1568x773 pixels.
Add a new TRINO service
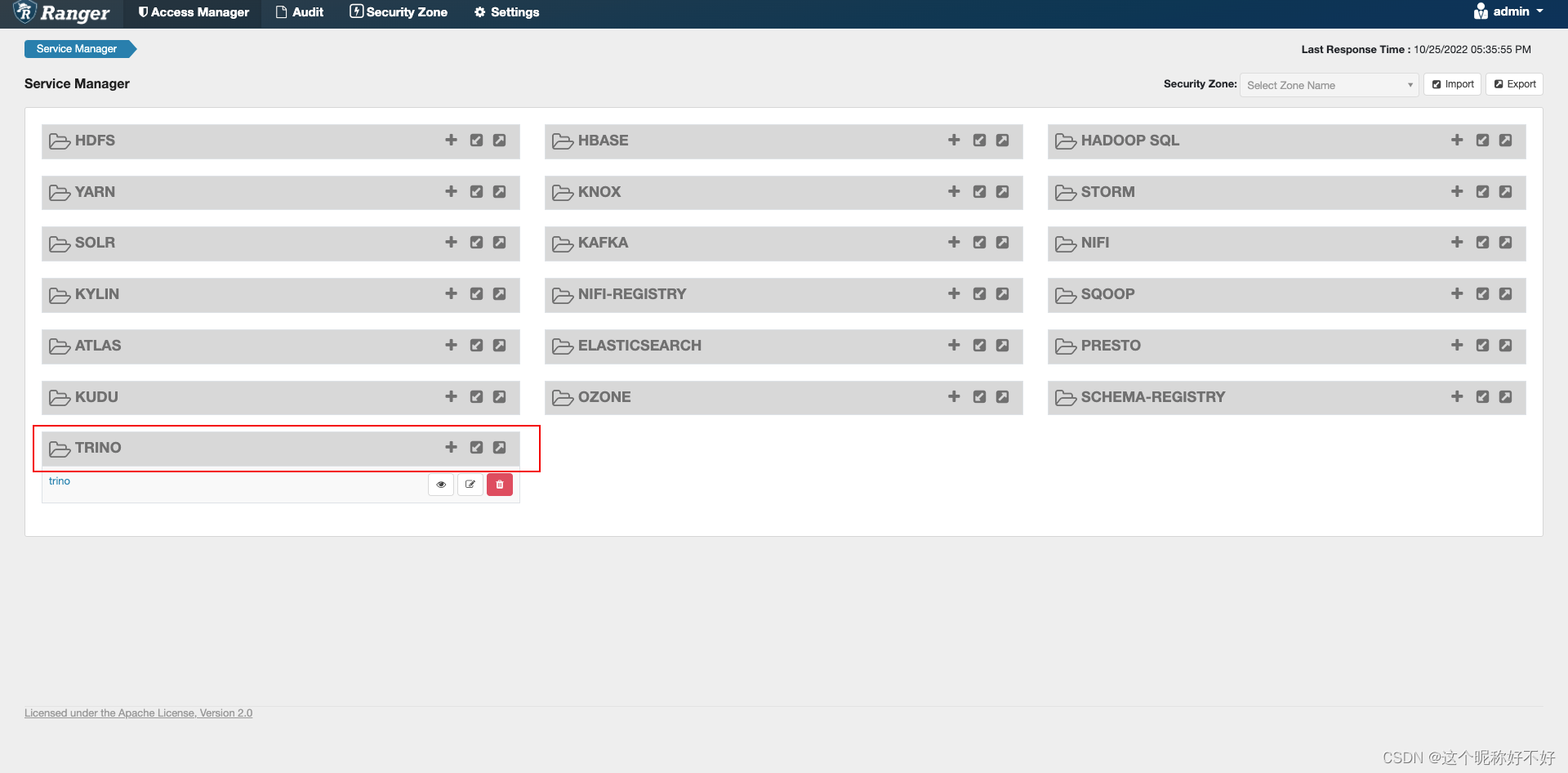pos(451,447)
